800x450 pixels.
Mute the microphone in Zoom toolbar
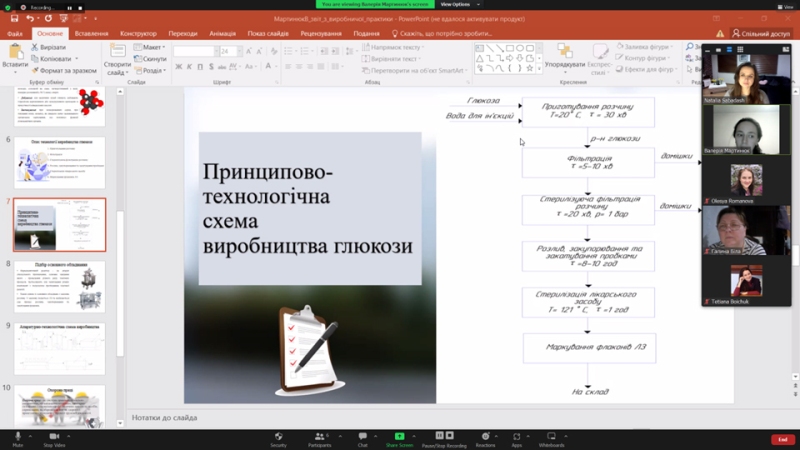click(17, 436)
